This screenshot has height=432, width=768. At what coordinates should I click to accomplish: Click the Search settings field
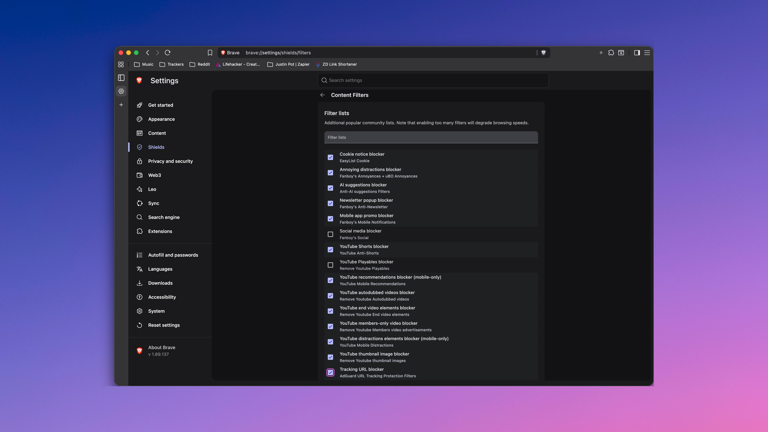tap(432, 80)
